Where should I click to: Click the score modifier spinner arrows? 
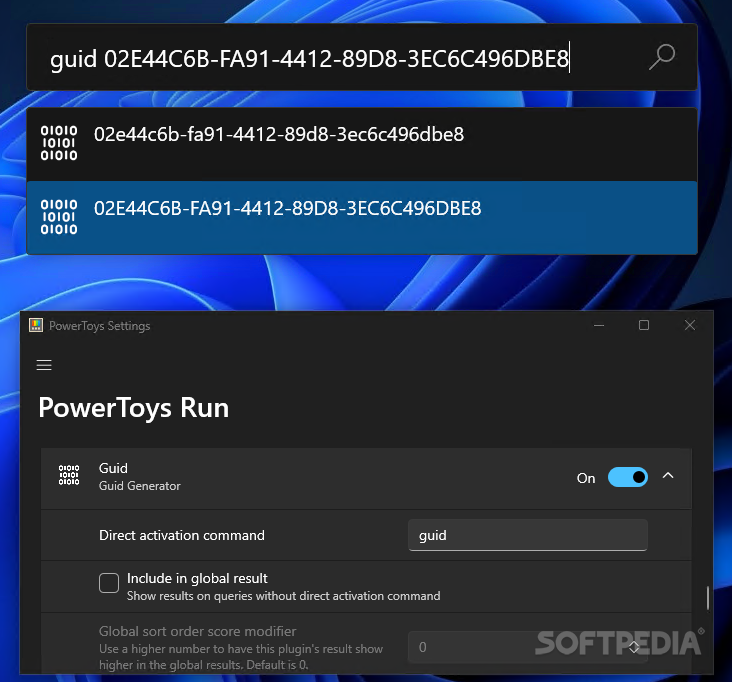634,647
